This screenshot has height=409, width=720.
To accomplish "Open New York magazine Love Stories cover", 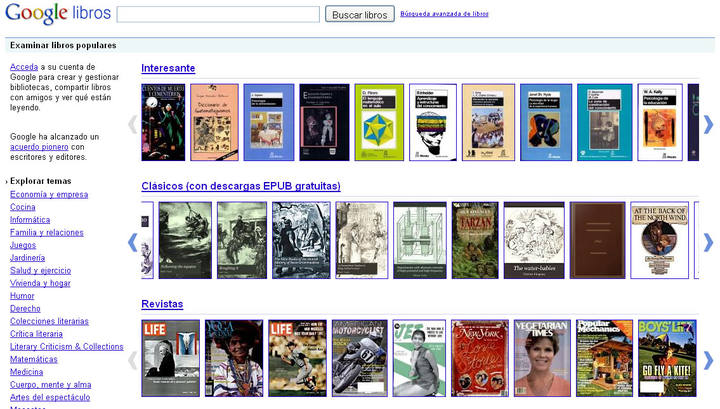I will pos(480,358).
